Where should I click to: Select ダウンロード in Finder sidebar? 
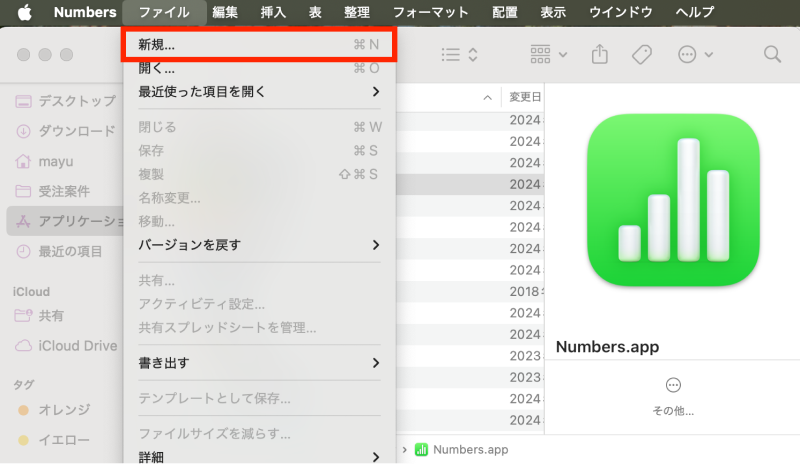(66, 131)
